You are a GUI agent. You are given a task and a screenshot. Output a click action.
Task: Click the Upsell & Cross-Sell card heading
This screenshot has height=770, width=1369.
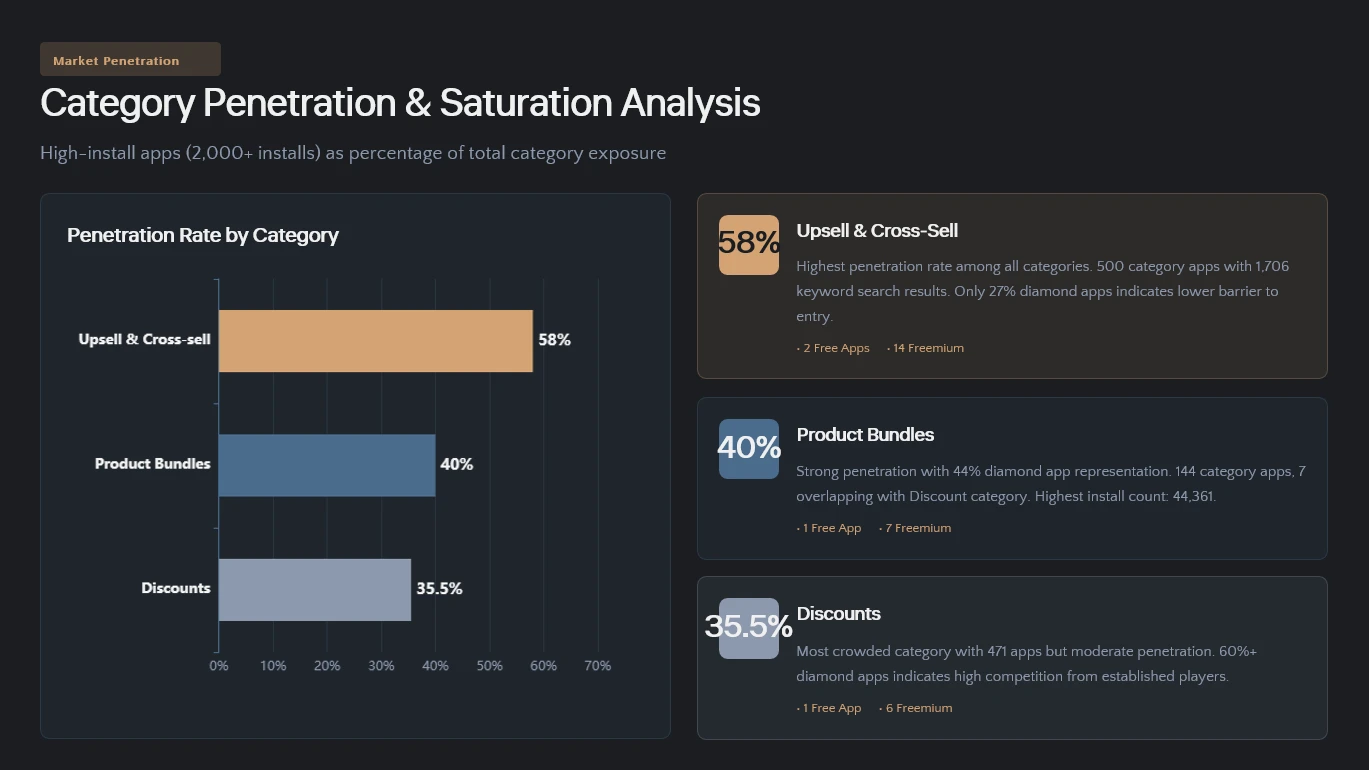877,231
